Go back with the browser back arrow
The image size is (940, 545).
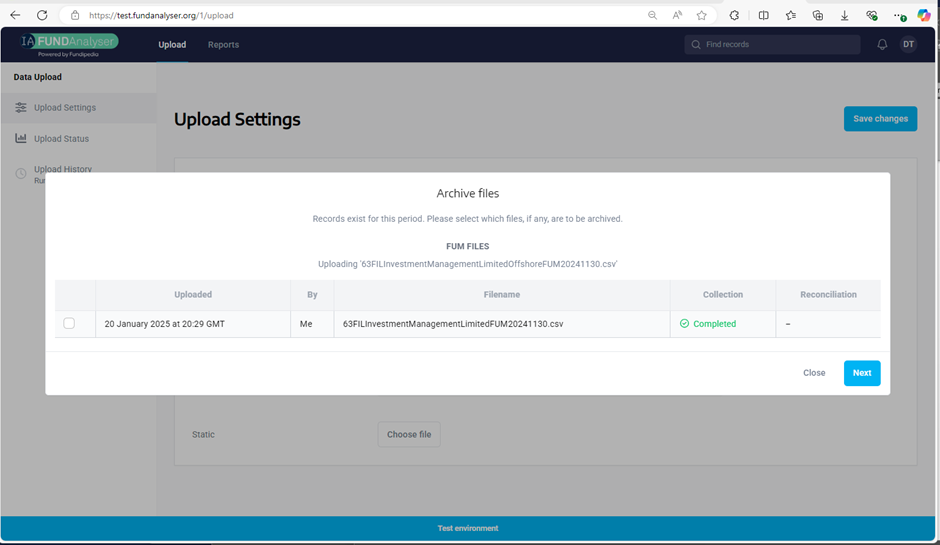tap(15, 16)
